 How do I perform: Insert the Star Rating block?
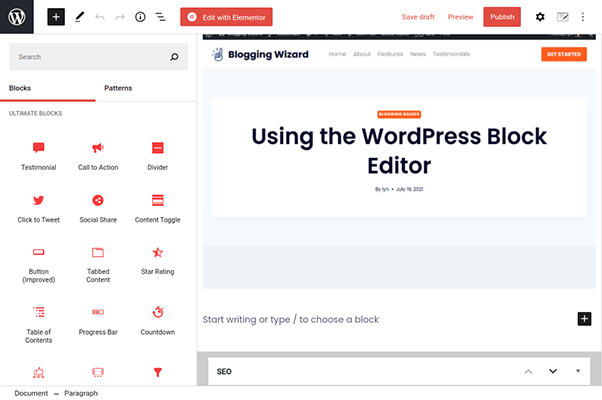point(157,261)
